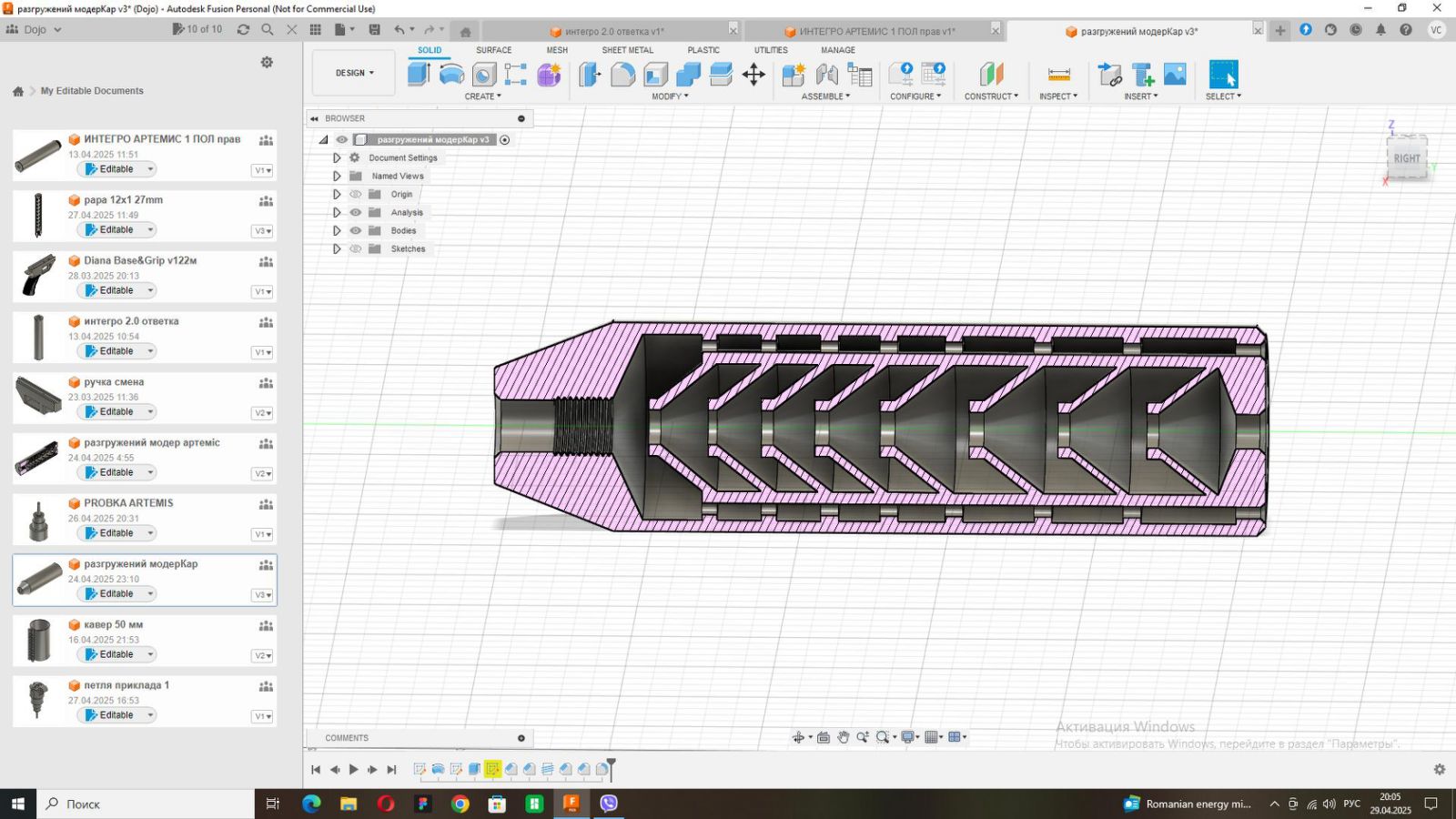Click the Insert Canvas image icon
Viewport: 1456px width, 819px height.
[x=1175, y=75]
